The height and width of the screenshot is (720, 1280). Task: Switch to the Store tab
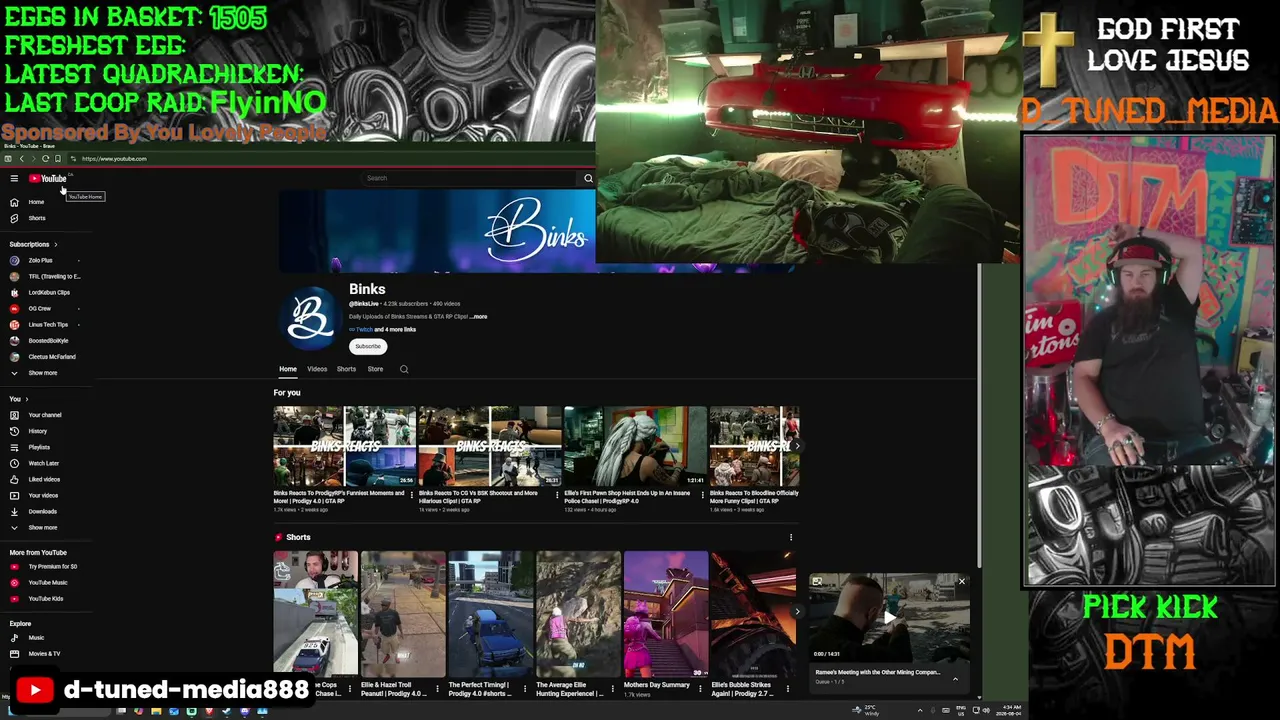tap(375, 369)
